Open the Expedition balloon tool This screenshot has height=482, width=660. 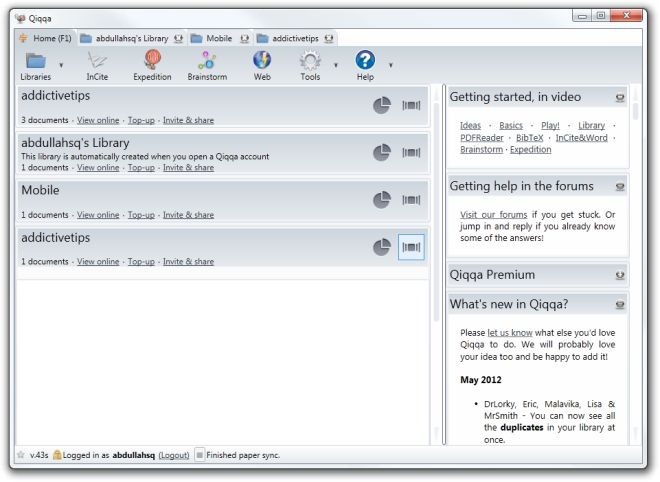pos(152,66)
